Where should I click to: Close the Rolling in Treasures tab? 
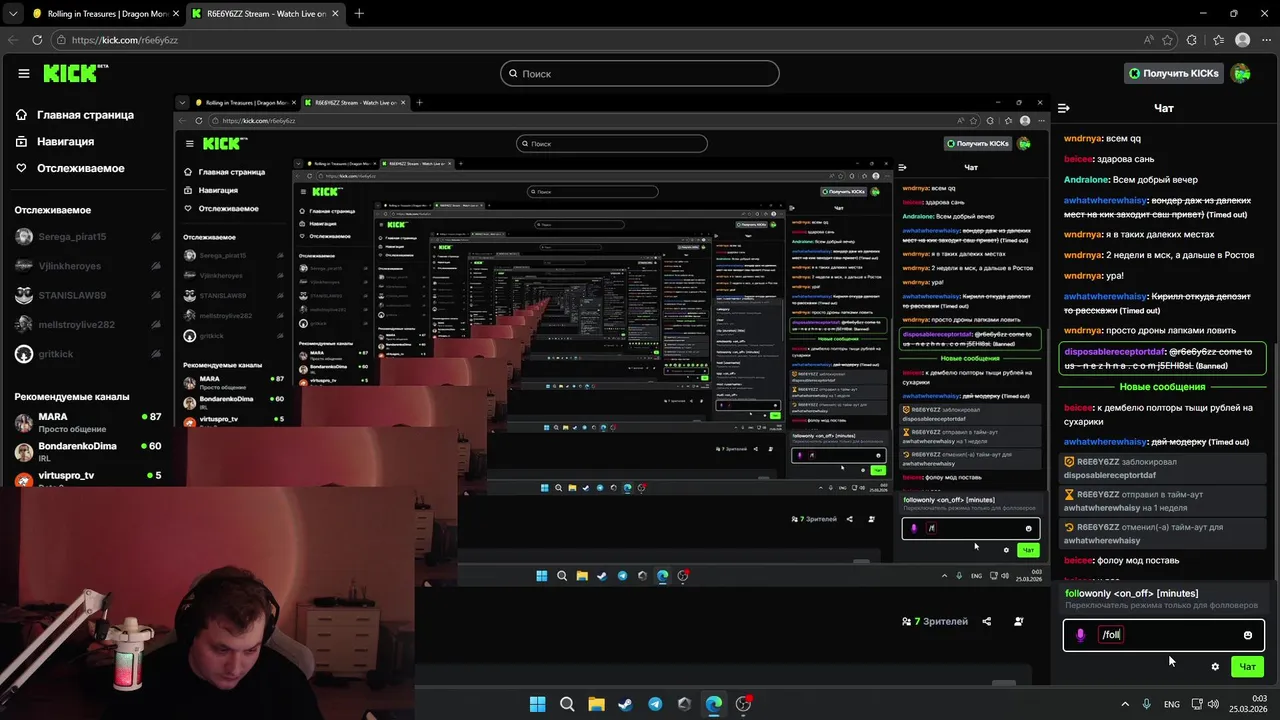point(175,14)
